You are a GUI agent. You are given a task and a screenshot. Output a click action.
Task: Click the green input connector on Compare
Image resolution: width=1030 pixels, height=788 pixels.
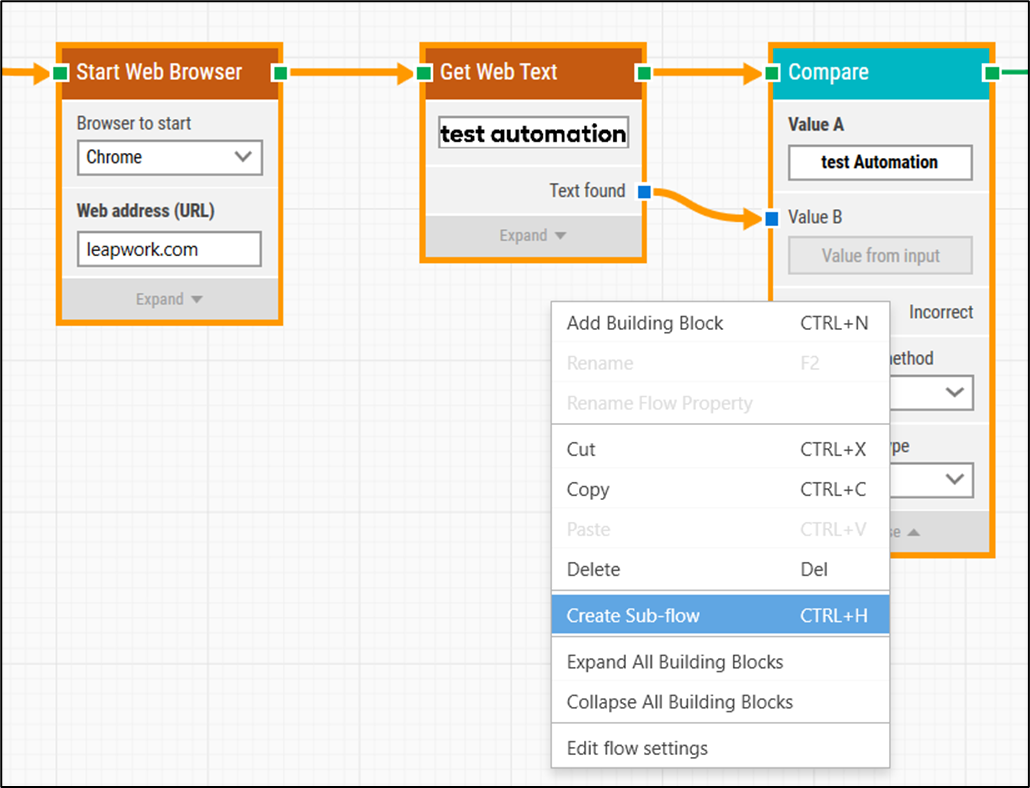(771, 72)
